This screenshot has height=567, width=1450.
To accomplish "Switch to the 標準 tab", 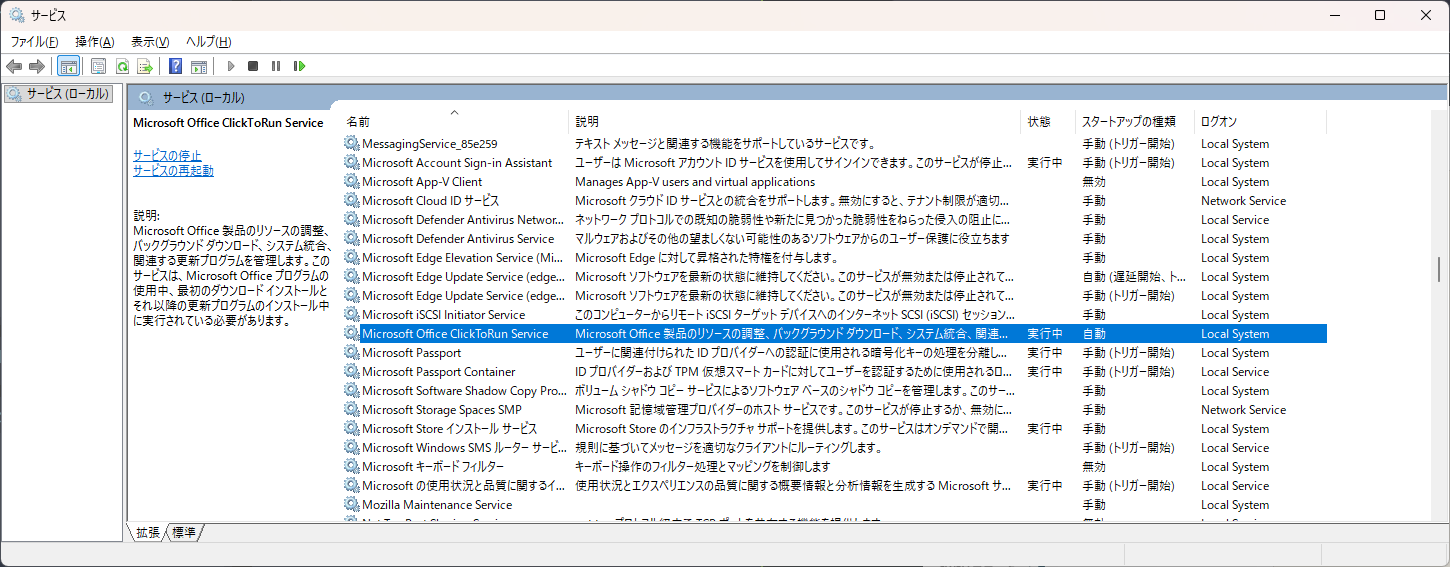I will click(x=184, y=533).
